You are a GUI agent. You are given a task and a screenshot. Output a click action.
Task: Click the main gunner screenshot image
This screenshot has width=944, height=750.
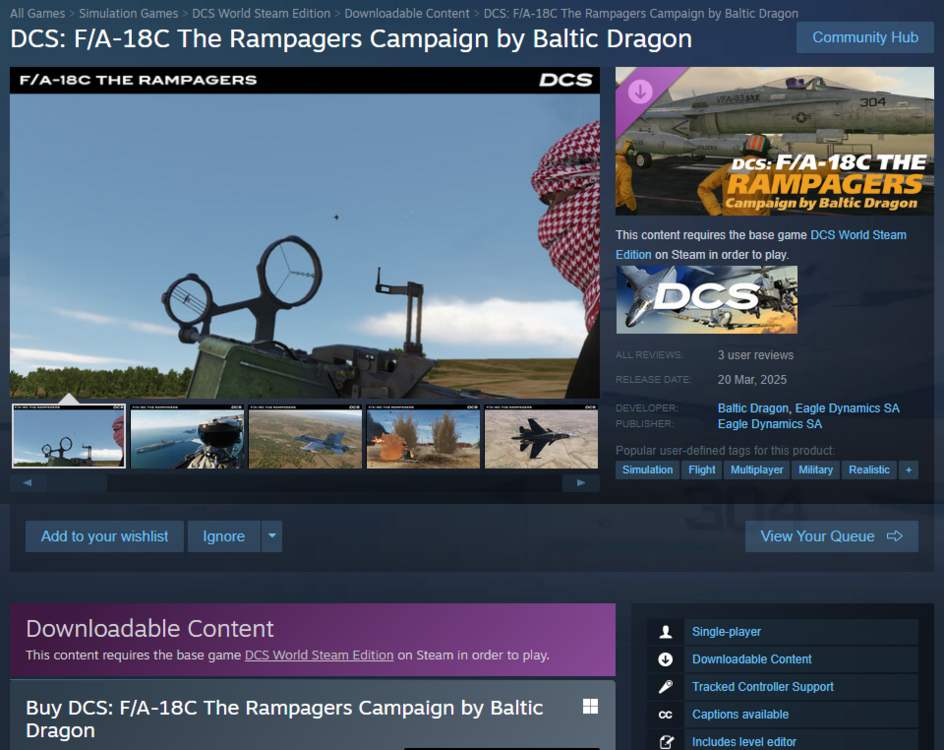click(305, 232)
